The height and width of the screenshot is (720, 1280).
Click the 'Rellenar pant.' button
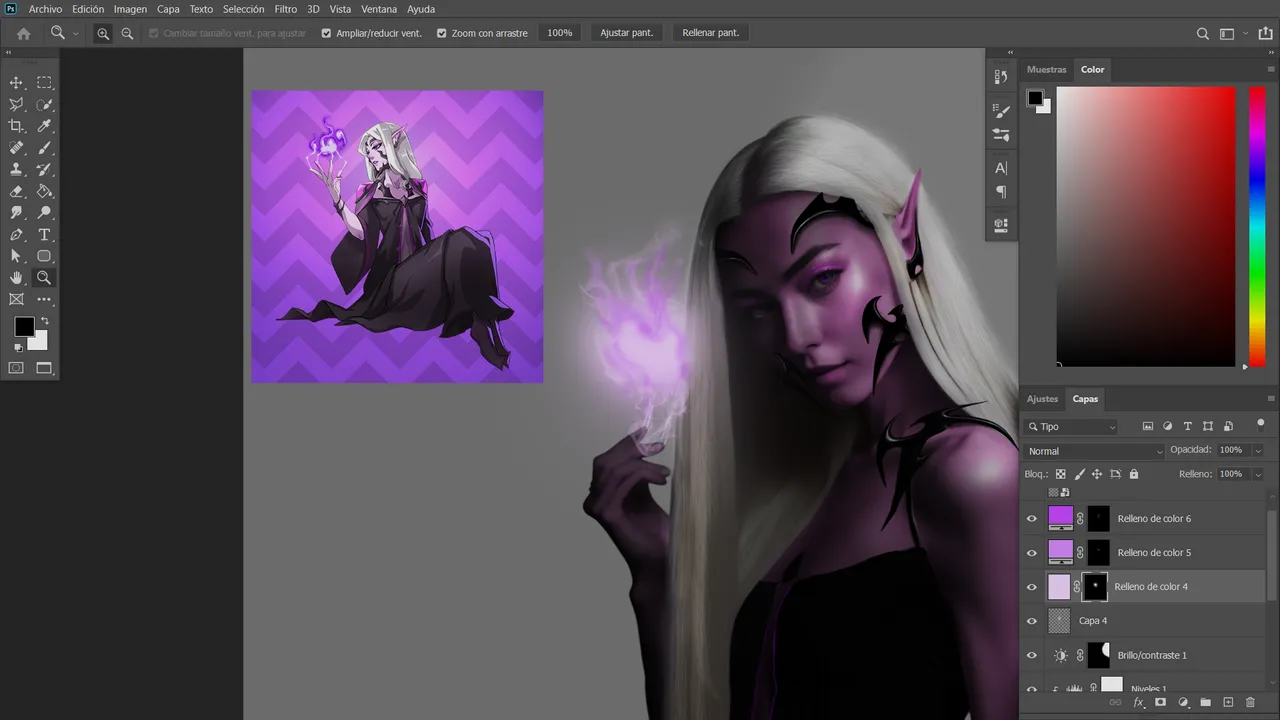(711, 33)
